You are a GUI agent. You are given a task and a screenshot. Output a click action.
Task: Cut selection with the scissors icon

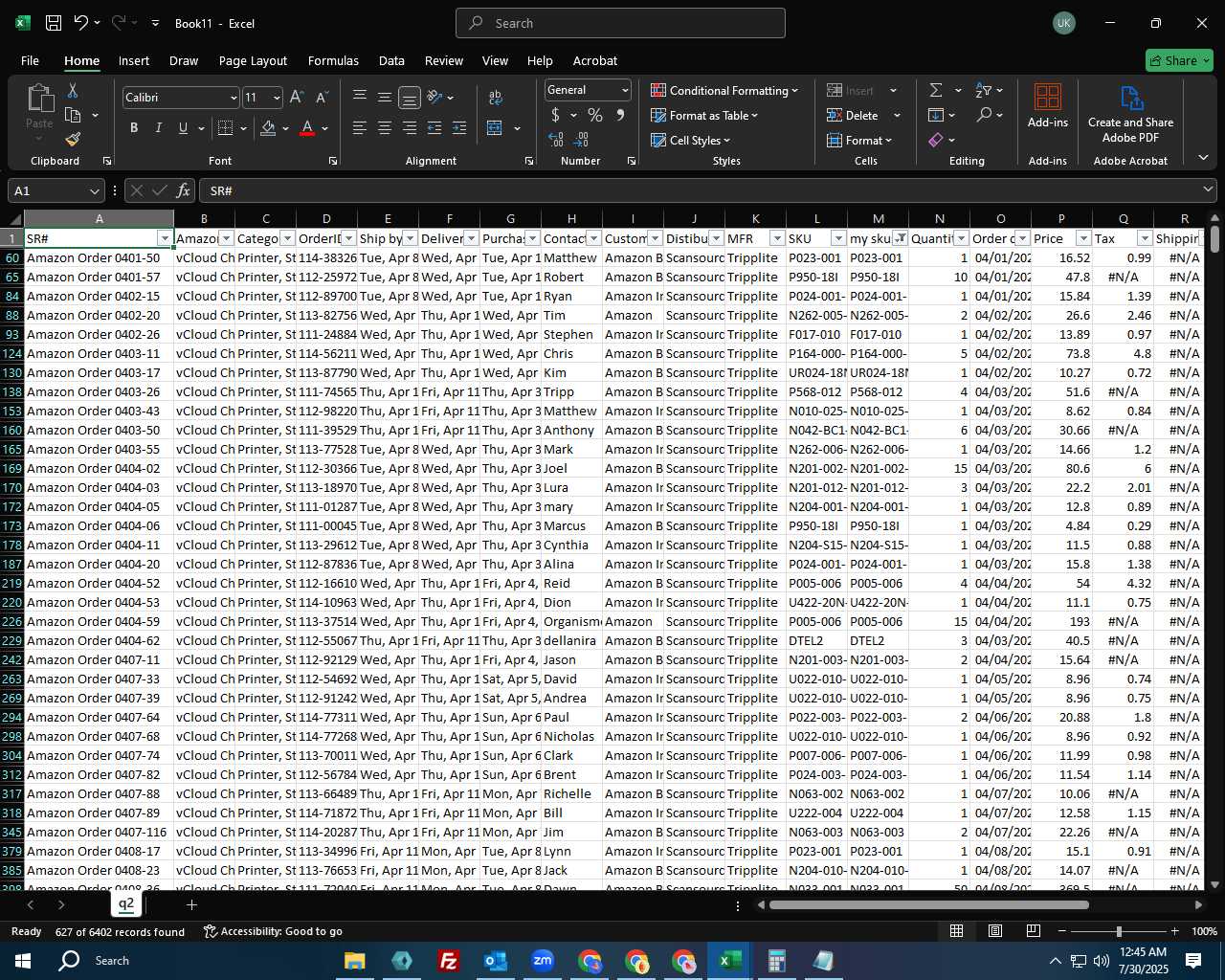click(x=73, y=90)
